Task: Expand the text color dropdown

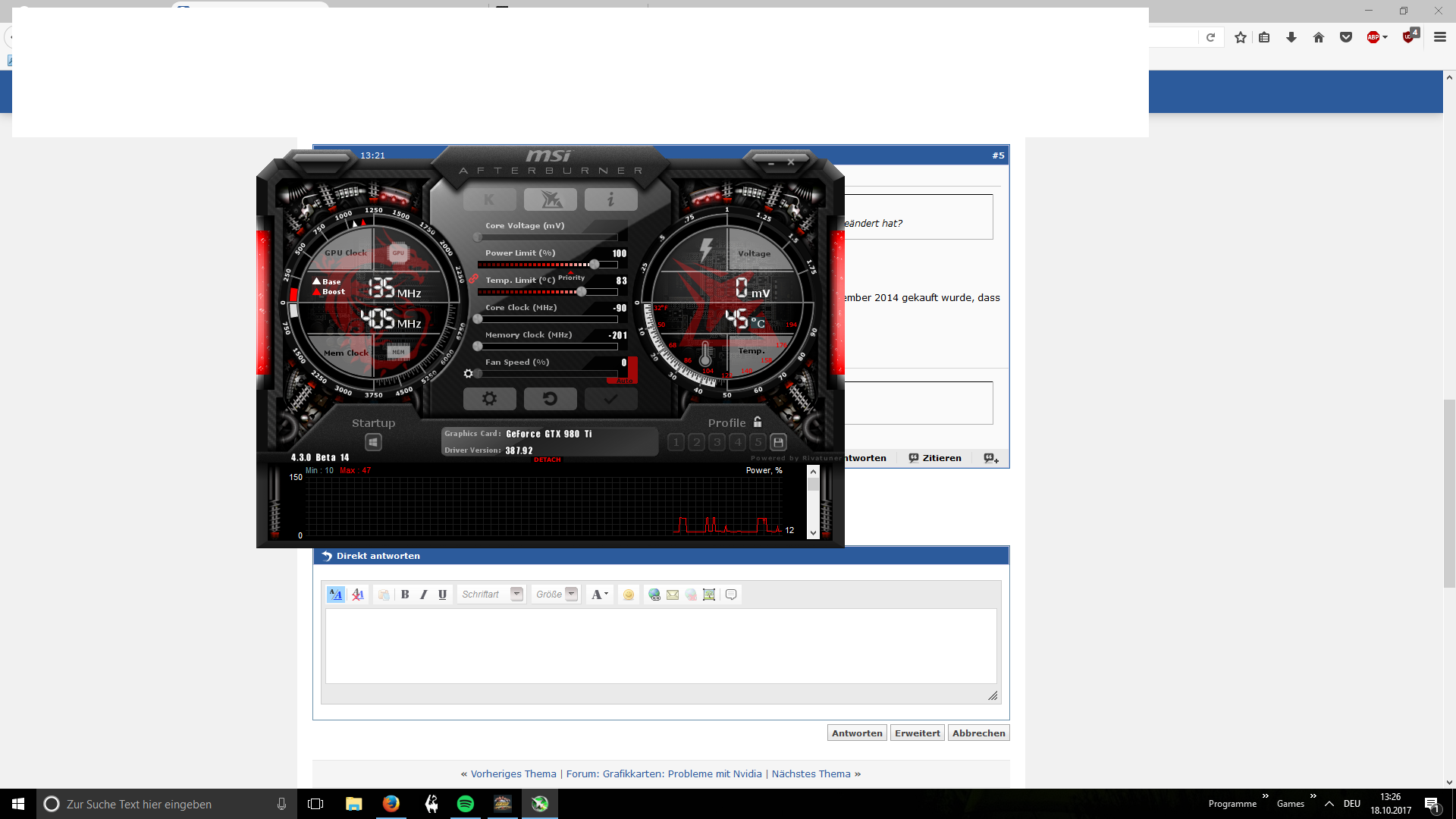Action: (x=606, y=595)
